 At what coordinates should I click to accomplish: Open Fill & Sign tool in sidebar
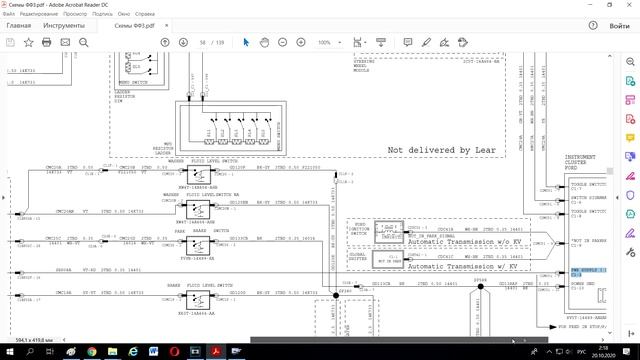click(x=630, y=176)
